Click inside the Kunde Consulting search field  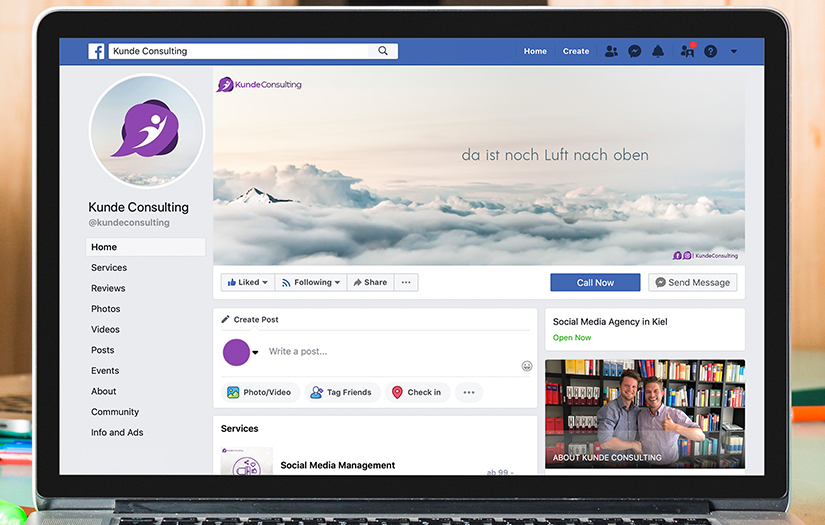coord(239,51)
